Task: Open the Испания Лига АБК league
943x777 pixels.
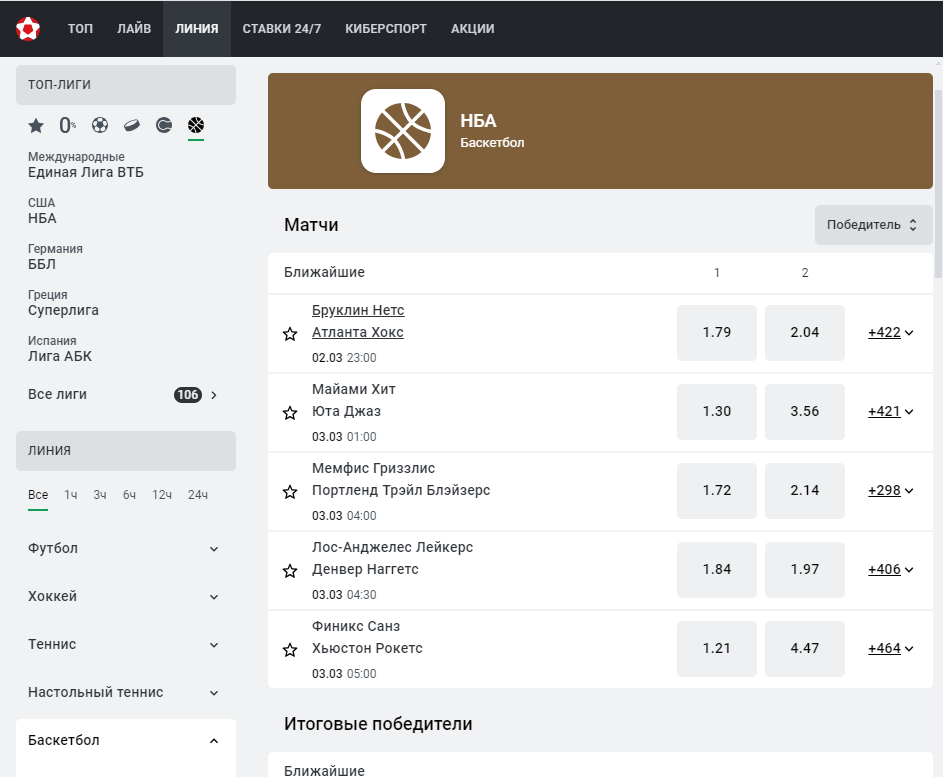Action: click(60, 349)
